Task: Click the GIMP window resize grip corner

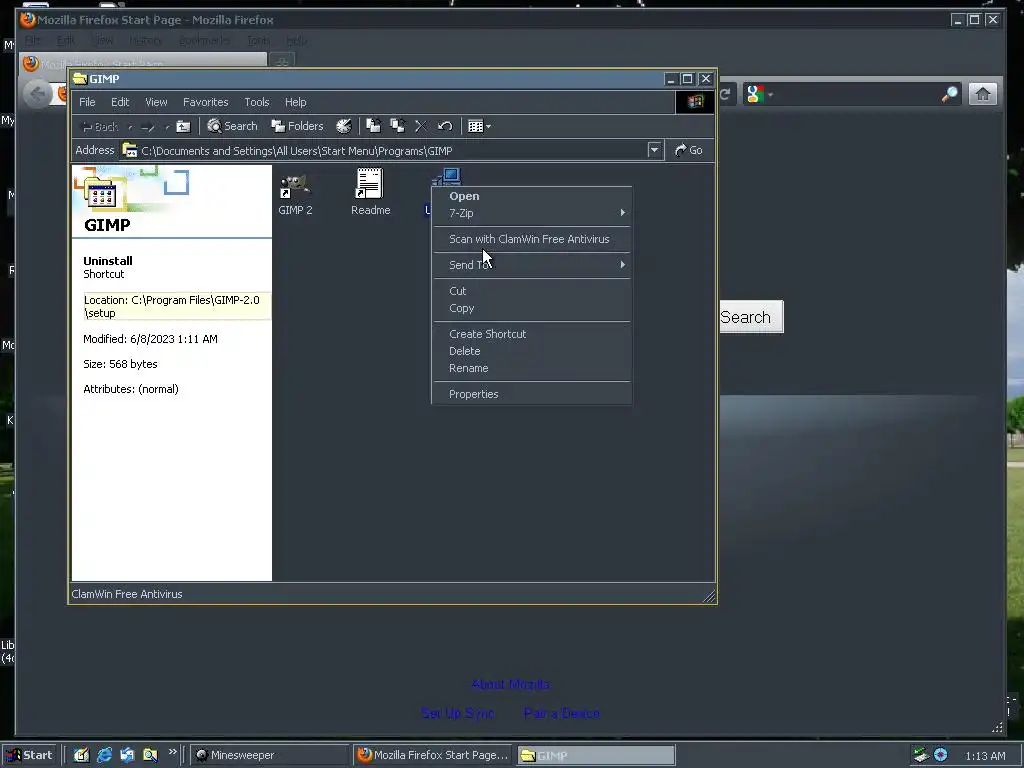Action: pos(709,595)
